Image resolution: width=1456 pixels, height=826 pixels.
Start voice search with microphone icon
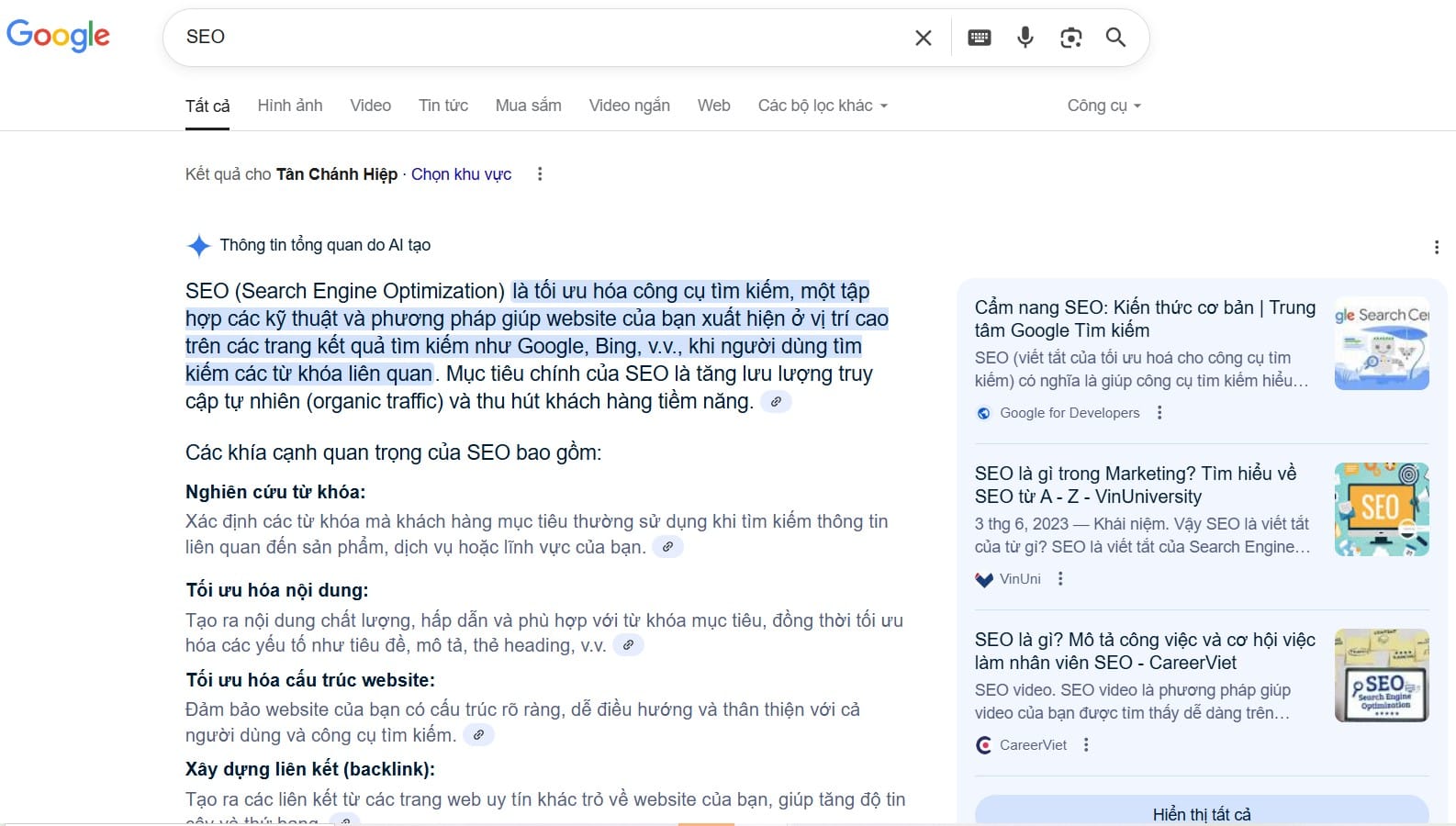(1025, 38)
